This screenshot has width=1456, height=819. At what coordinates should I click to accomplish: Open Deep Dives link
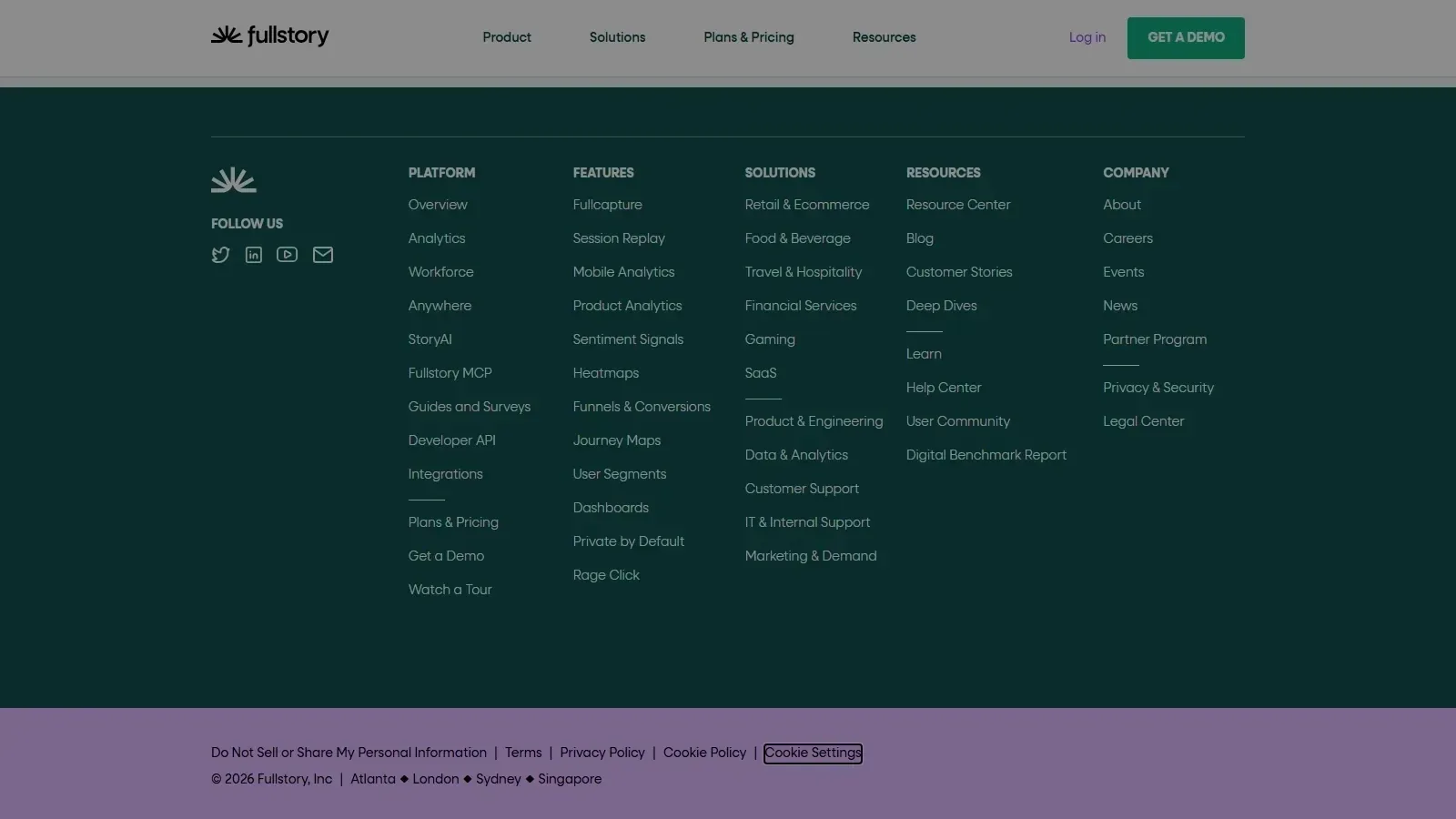point(942,306)
